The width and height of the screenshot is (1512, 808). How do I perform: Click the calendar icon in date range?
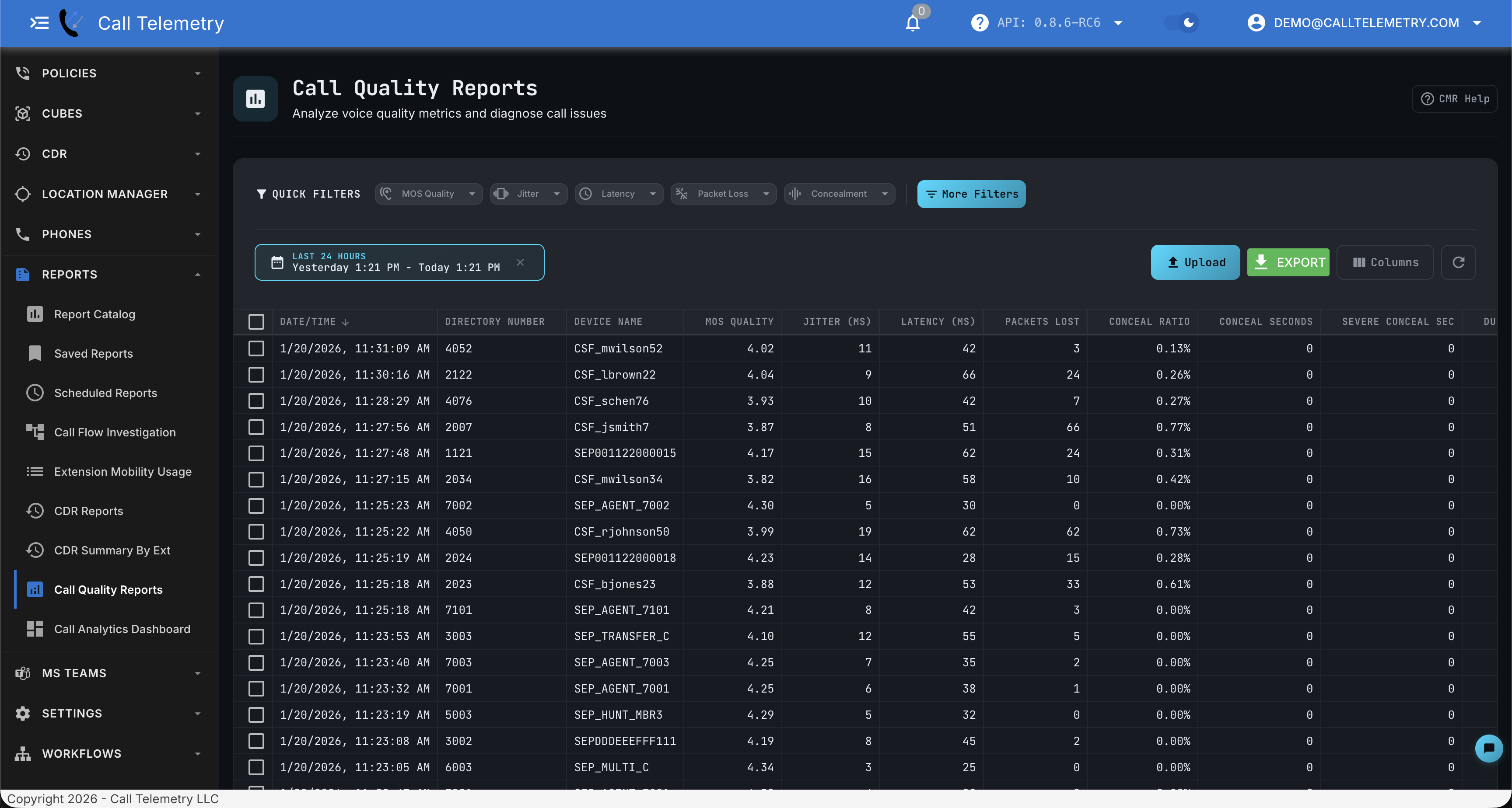(277, 262)
